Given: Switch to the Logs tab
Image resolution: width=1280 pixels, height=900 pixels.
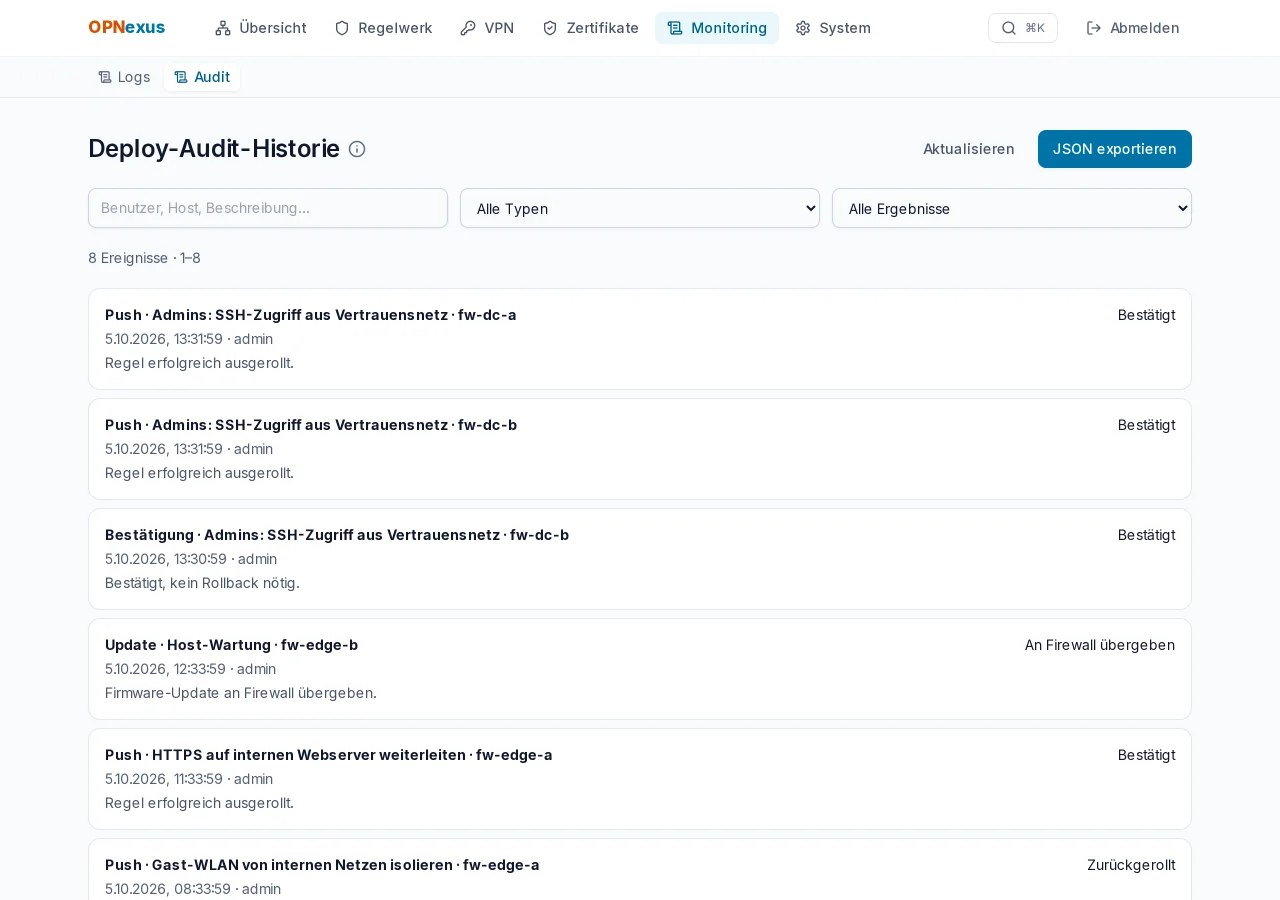Looking at the screenshot, I should 124,77.
